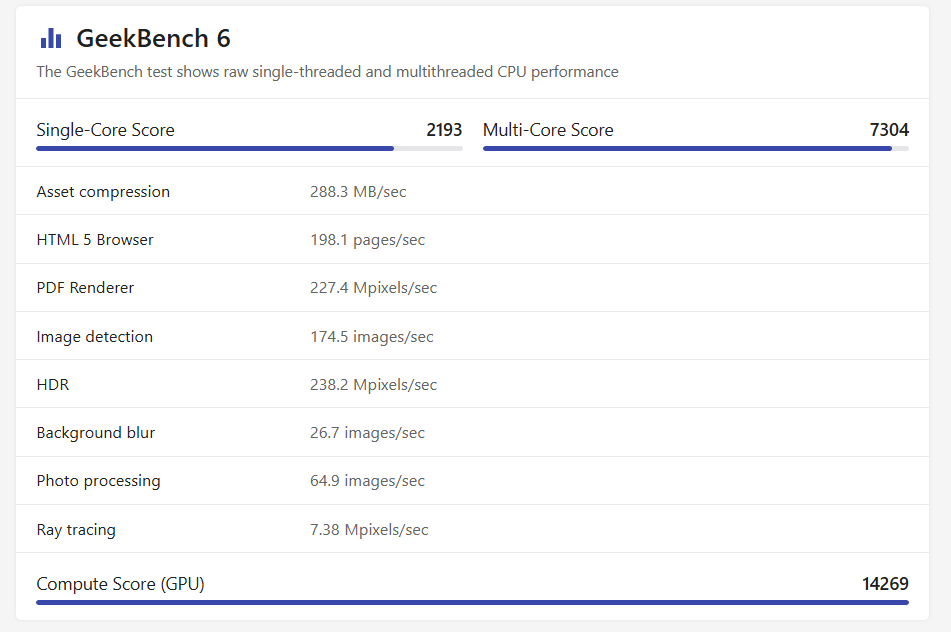
Task: Click the Multi-Core score value 7304
Action: click(889, 130)
